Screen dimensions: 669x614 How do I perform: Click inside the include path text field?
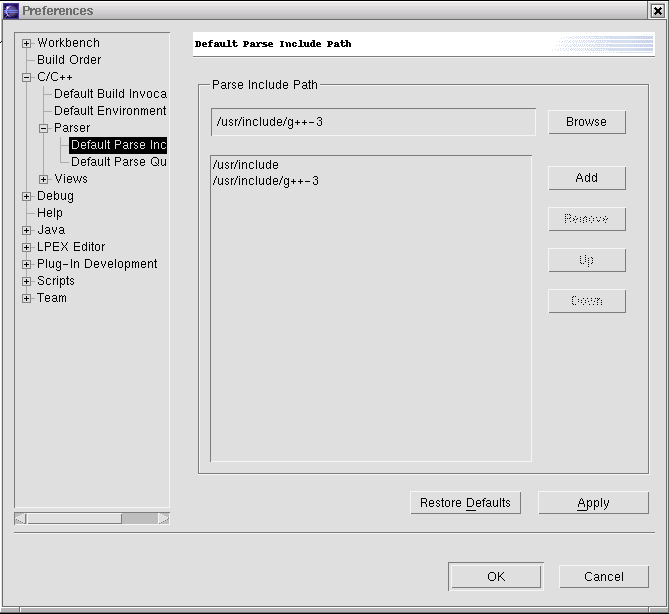click(373, 122)
